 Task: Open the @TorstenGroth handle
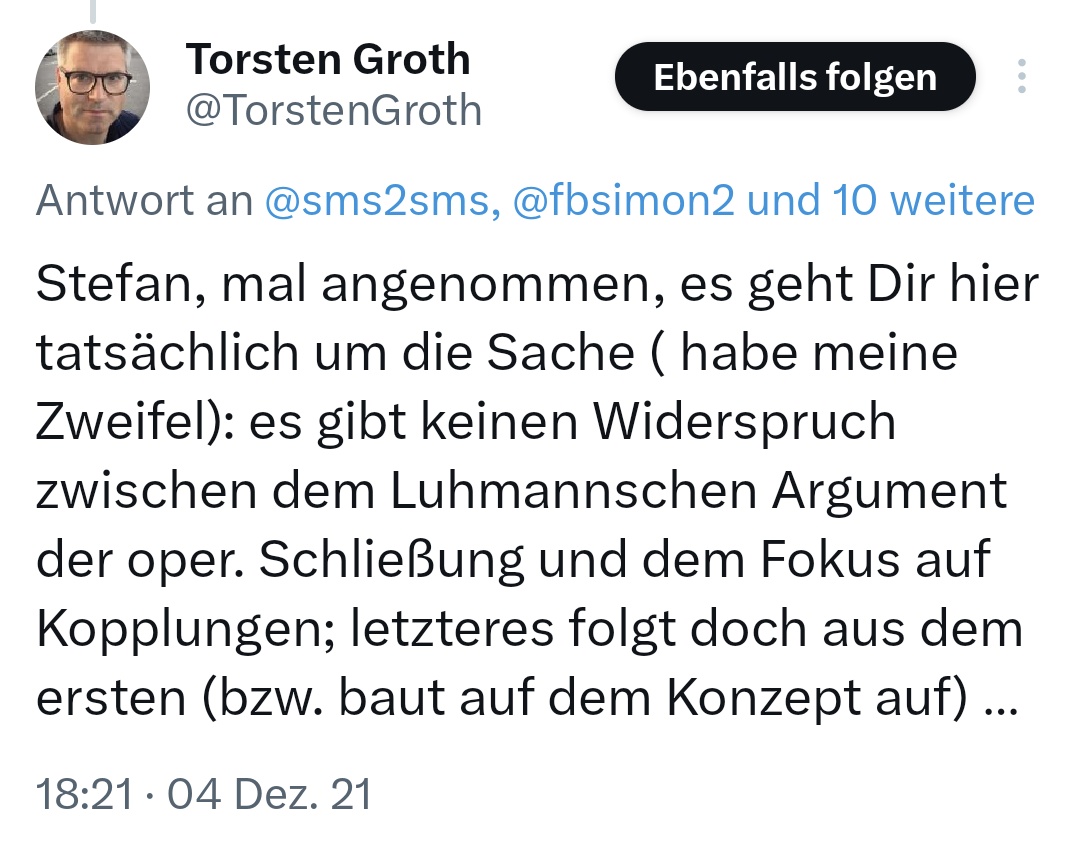(334, 110)
